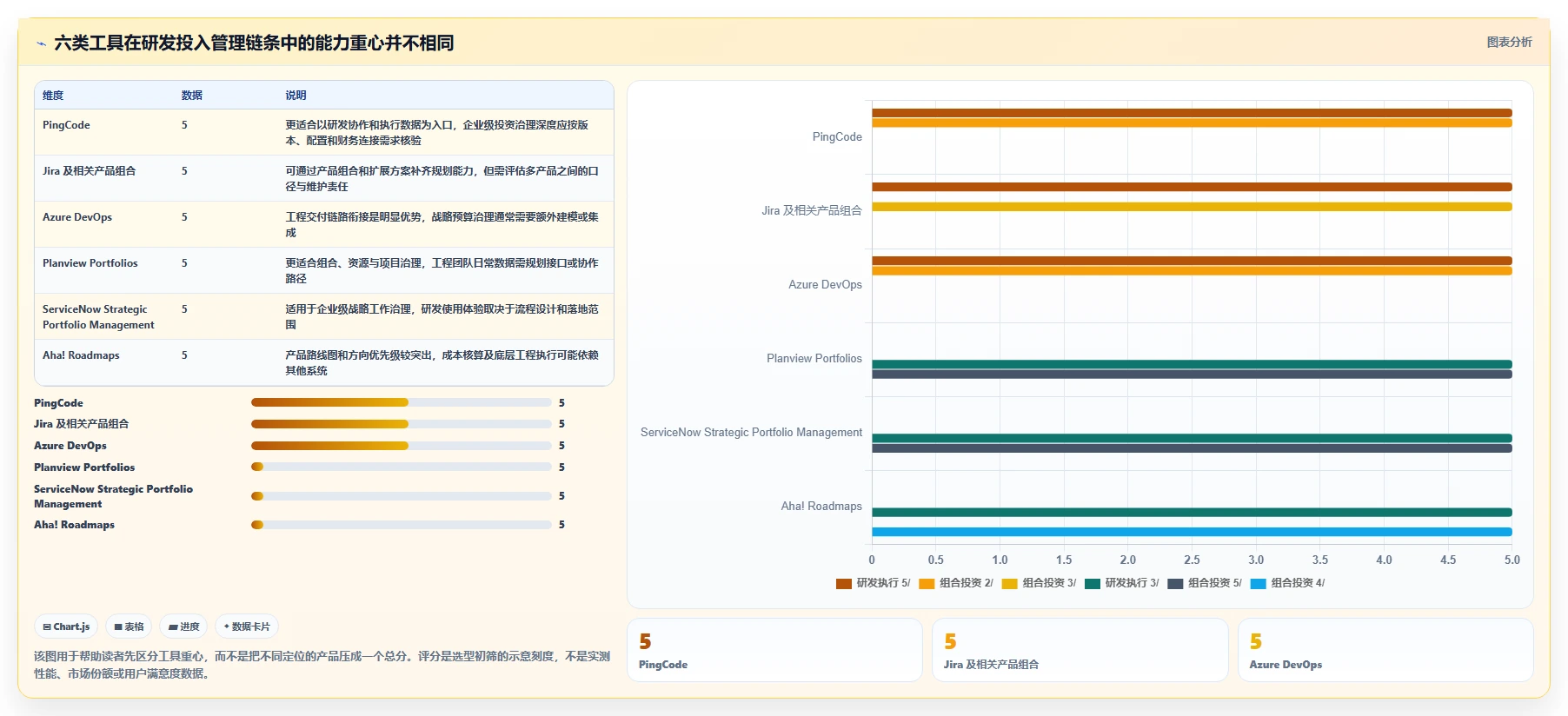Click the orange PingCode bar in the chart
Screen dimensions: 1568x716
point(1192,123)
